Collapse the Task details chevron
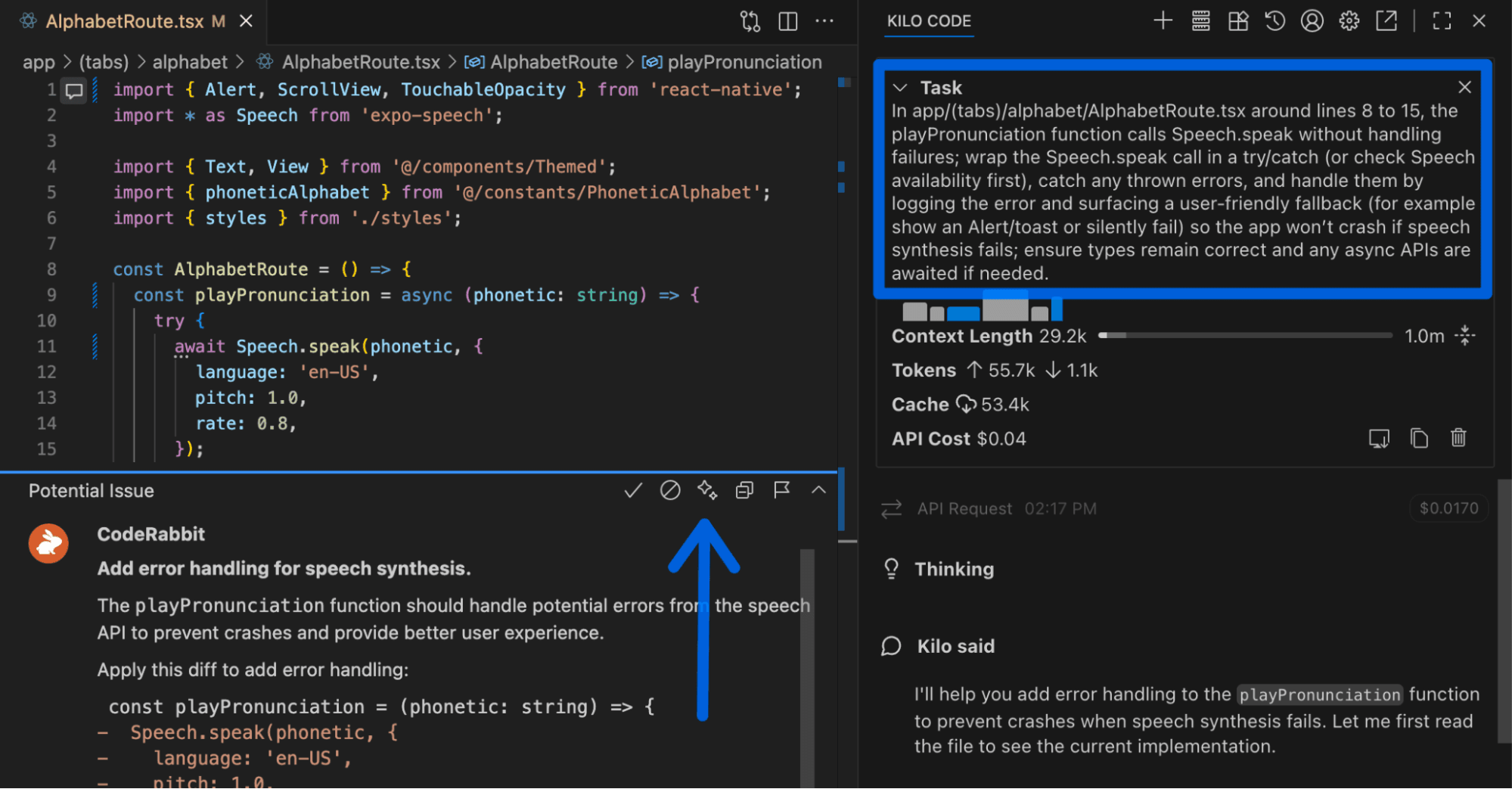The width and height of the screenshot is (1512, 789). pos(900,88)
